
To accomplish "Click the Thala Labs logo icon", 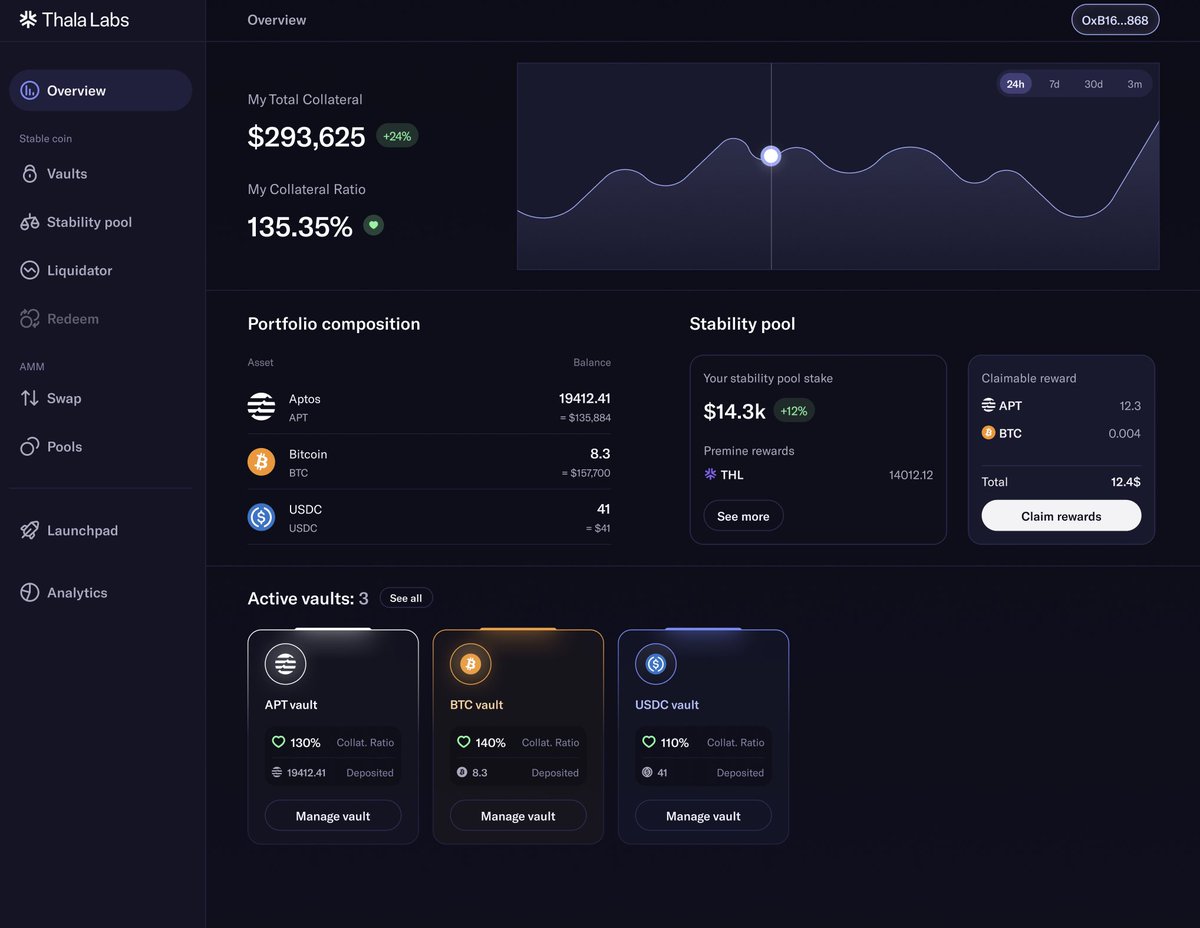I will click(28, 19).
